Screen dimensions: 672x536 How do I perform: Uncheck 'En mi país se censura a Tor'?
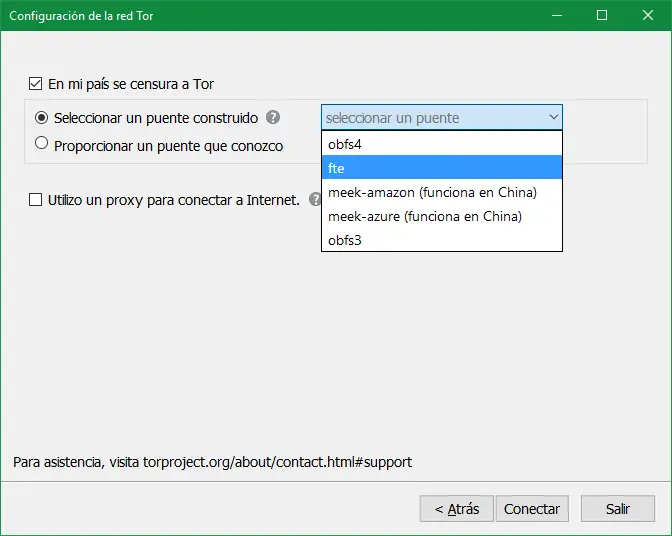click(36, 84)
